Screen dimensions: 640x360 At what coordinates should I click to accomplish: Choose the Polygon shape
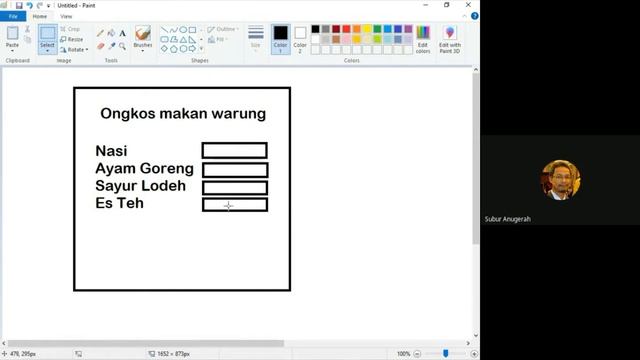[173, 39]
